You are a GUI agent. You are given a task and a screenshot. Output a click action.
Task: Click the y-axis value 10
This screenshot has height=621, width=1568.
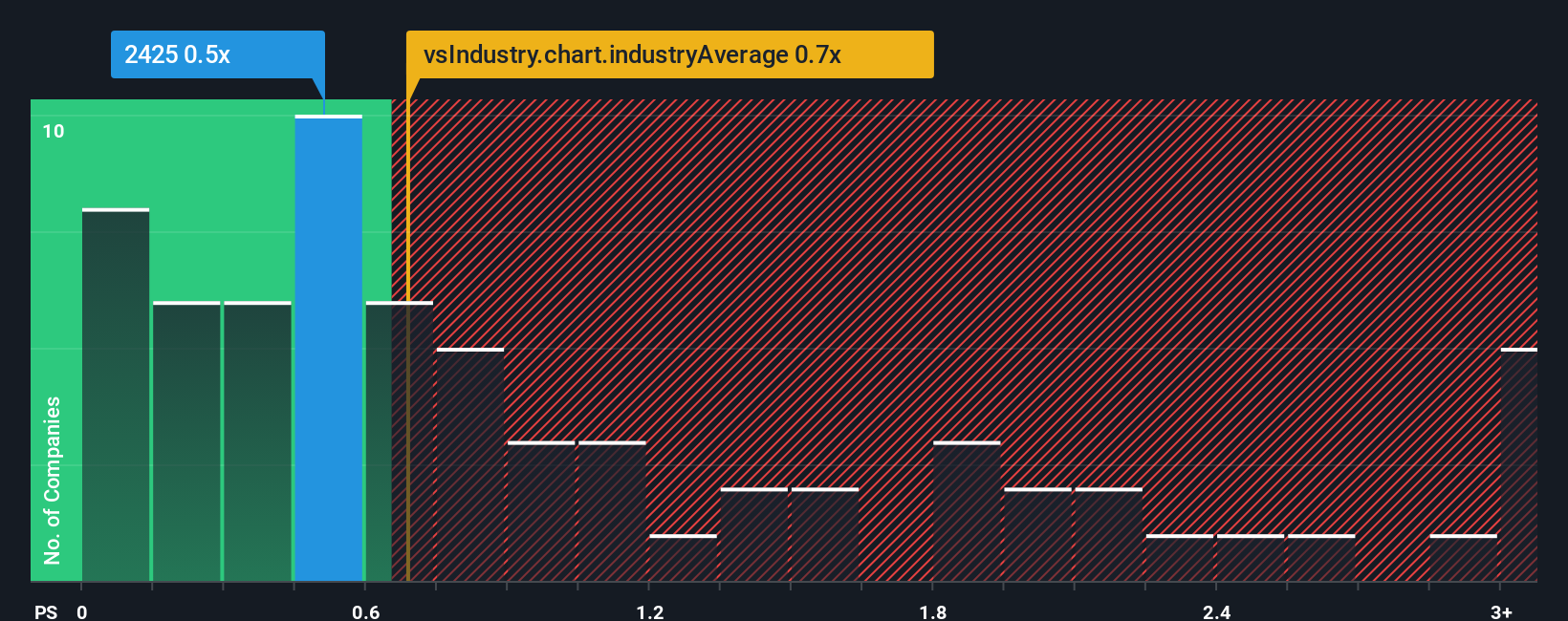pos(54,131)
